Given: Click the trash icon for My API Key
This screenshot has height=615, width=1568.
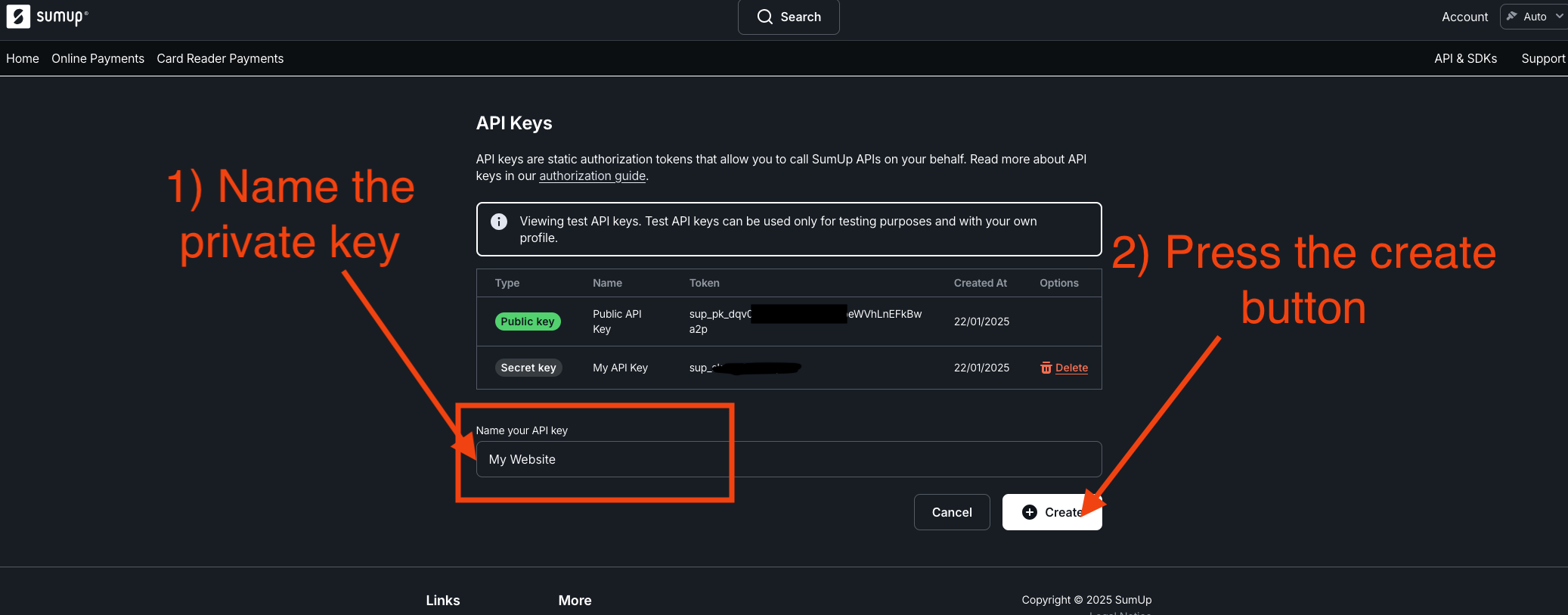Looking at the screenshot, I should click(1046, 368).
